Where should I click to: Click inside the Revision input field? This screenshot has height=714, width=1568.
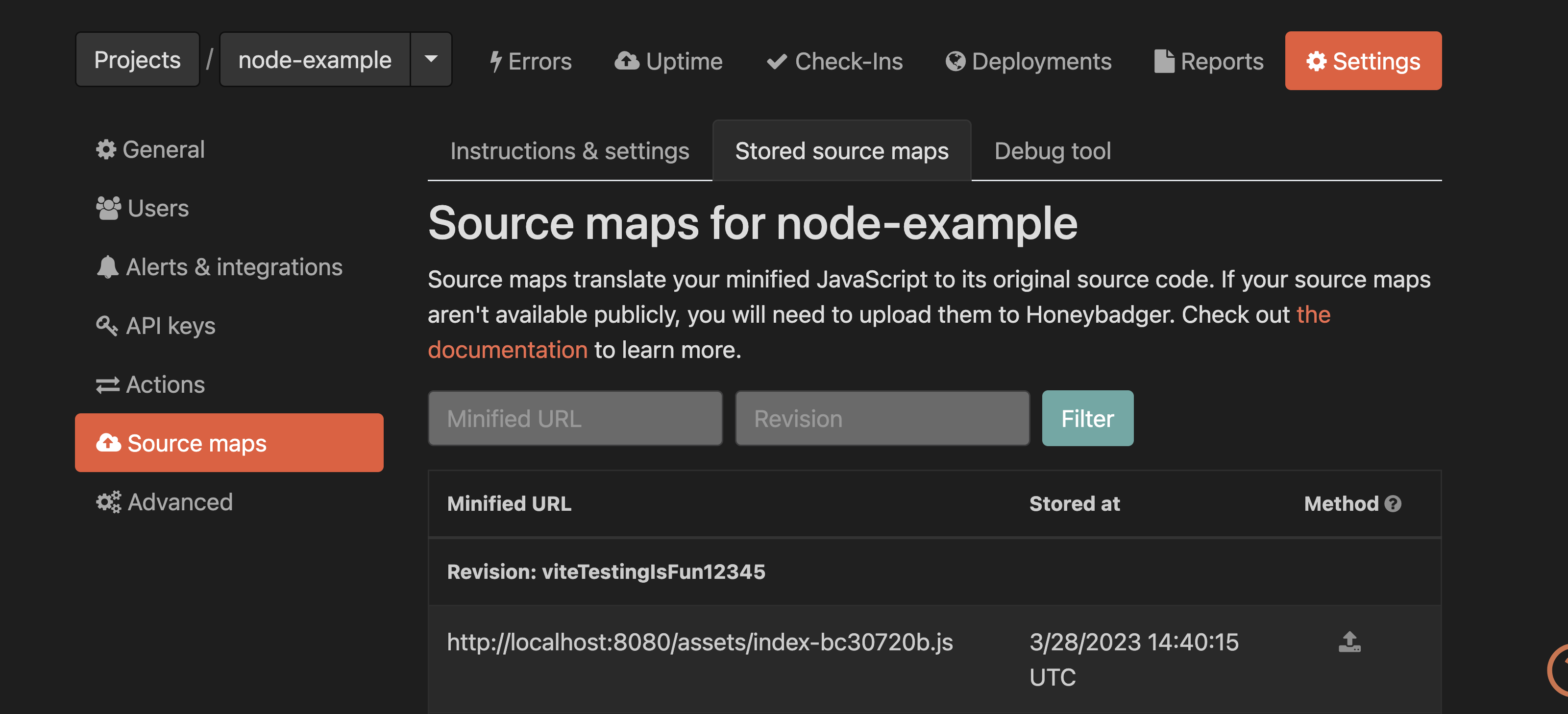click(882, 418)
